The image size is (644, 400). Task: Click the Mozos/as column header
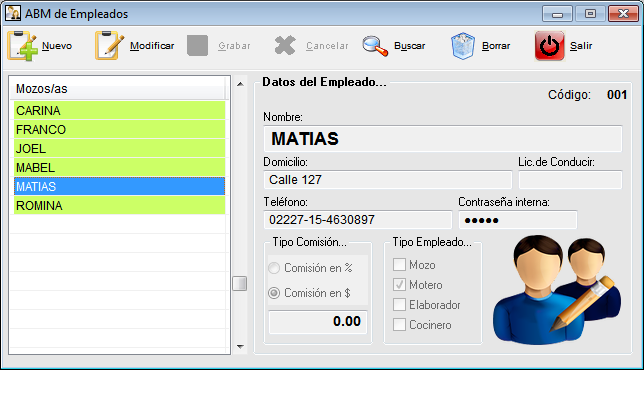(x=118, y=88)
